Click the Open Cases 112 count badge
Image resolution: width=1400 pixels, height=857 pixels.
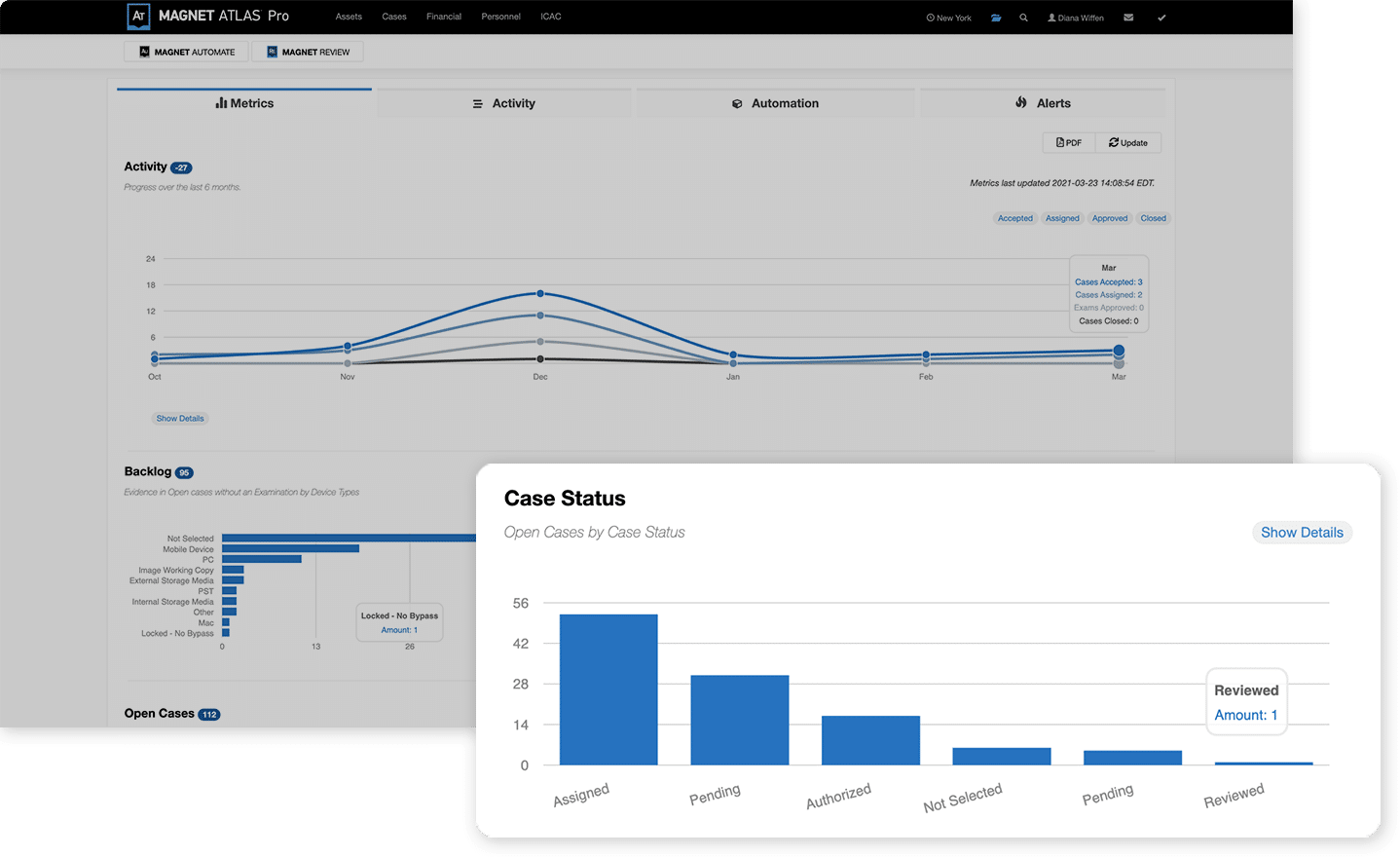pos(209,715)
